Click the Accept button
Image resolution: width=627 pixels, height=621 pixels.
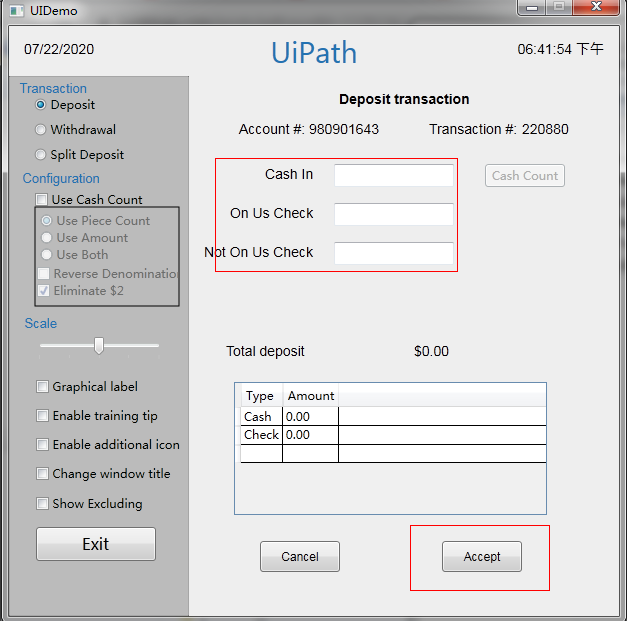pos(482,557)
